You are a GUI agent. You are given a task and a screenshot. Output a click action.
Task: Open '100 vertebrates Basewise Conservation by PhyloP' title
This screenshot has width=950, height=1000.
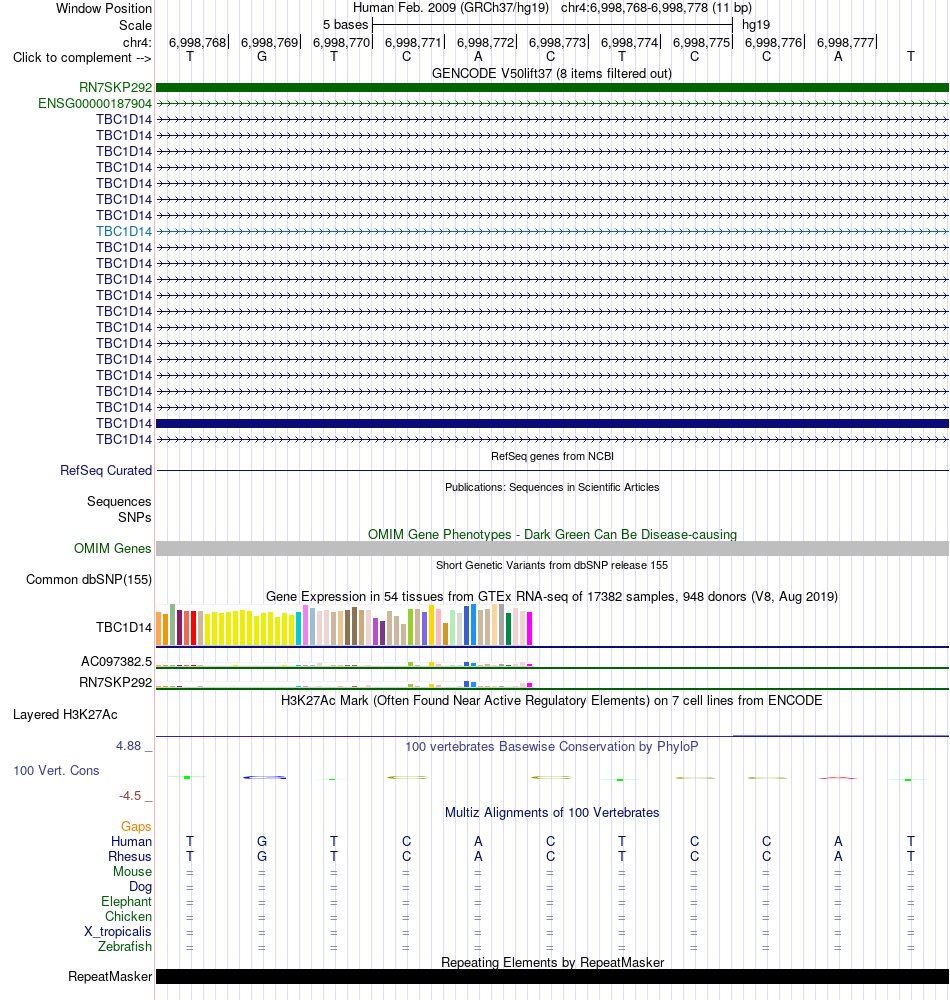[x=552, y=746]
